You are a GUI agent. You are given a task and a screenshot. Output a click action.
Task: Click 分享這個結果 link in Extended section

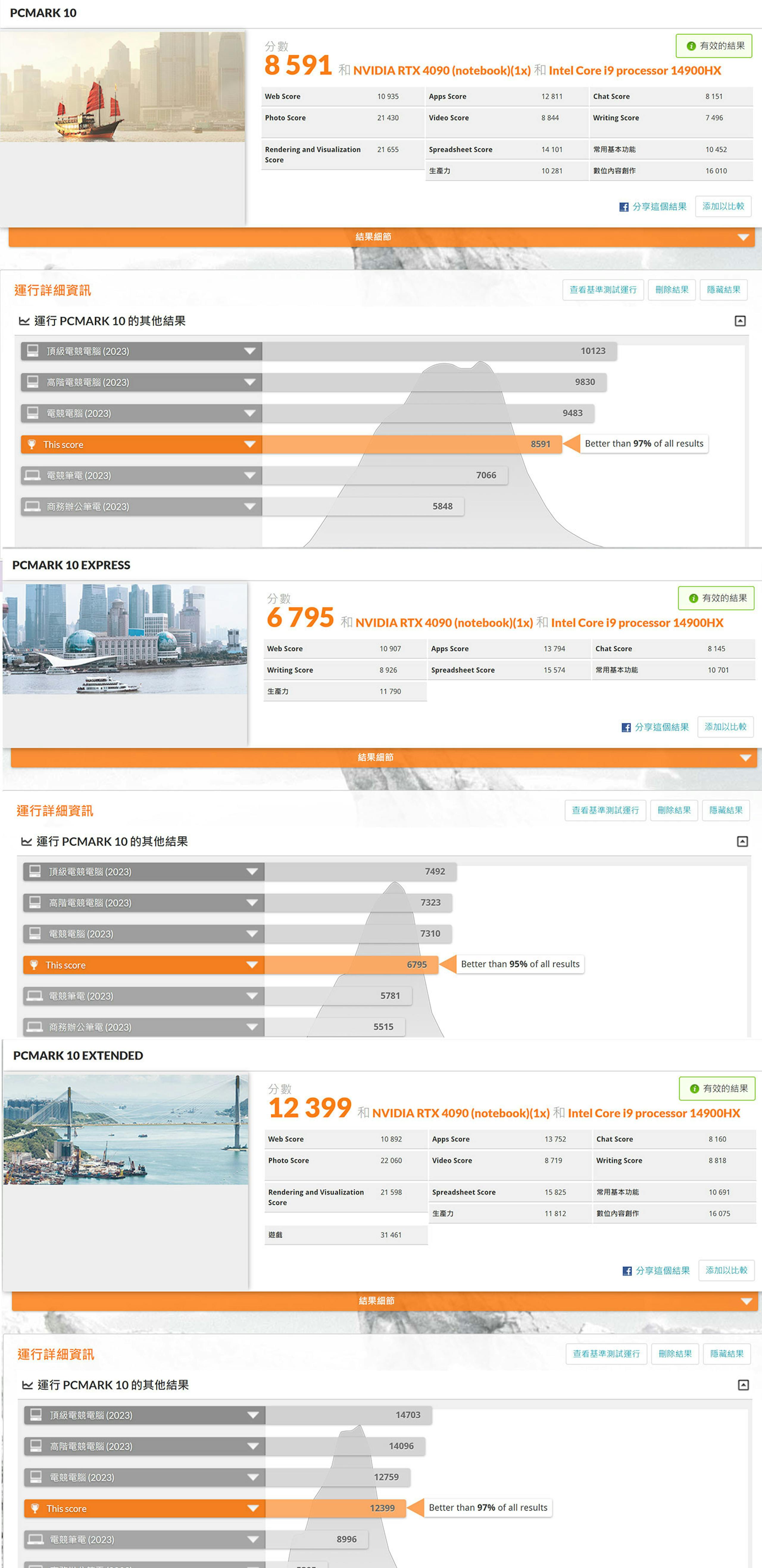click(x=663, y=1271)
